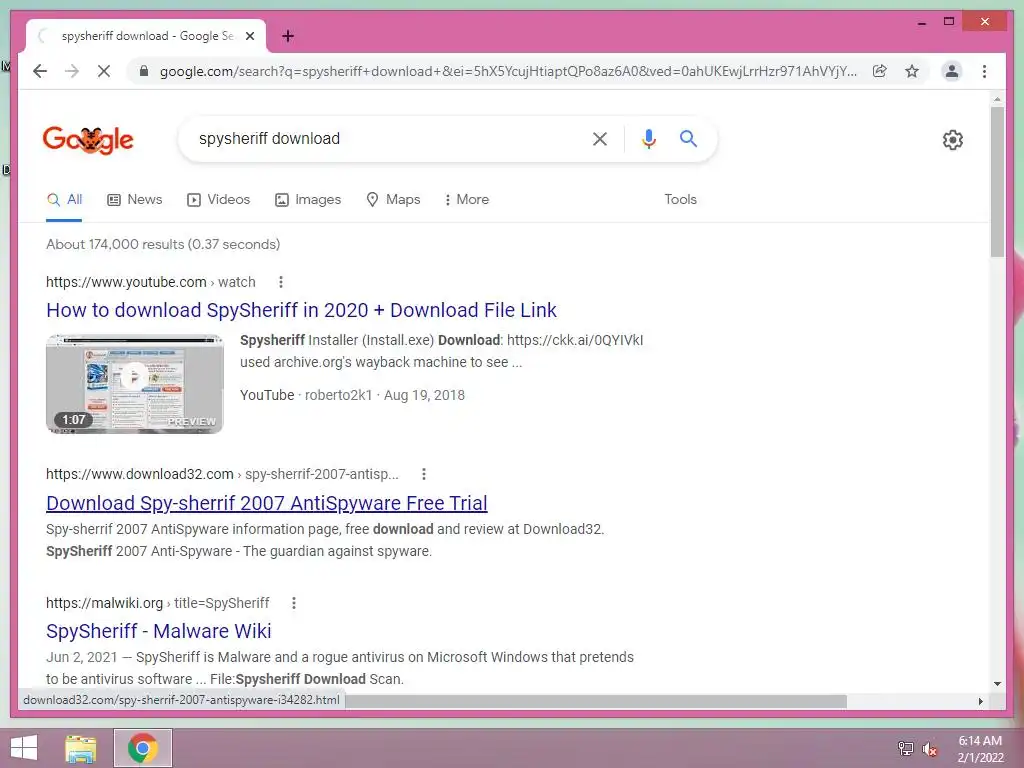
Task: Switch to the Videos results tab
Action: tap(219, 200)
